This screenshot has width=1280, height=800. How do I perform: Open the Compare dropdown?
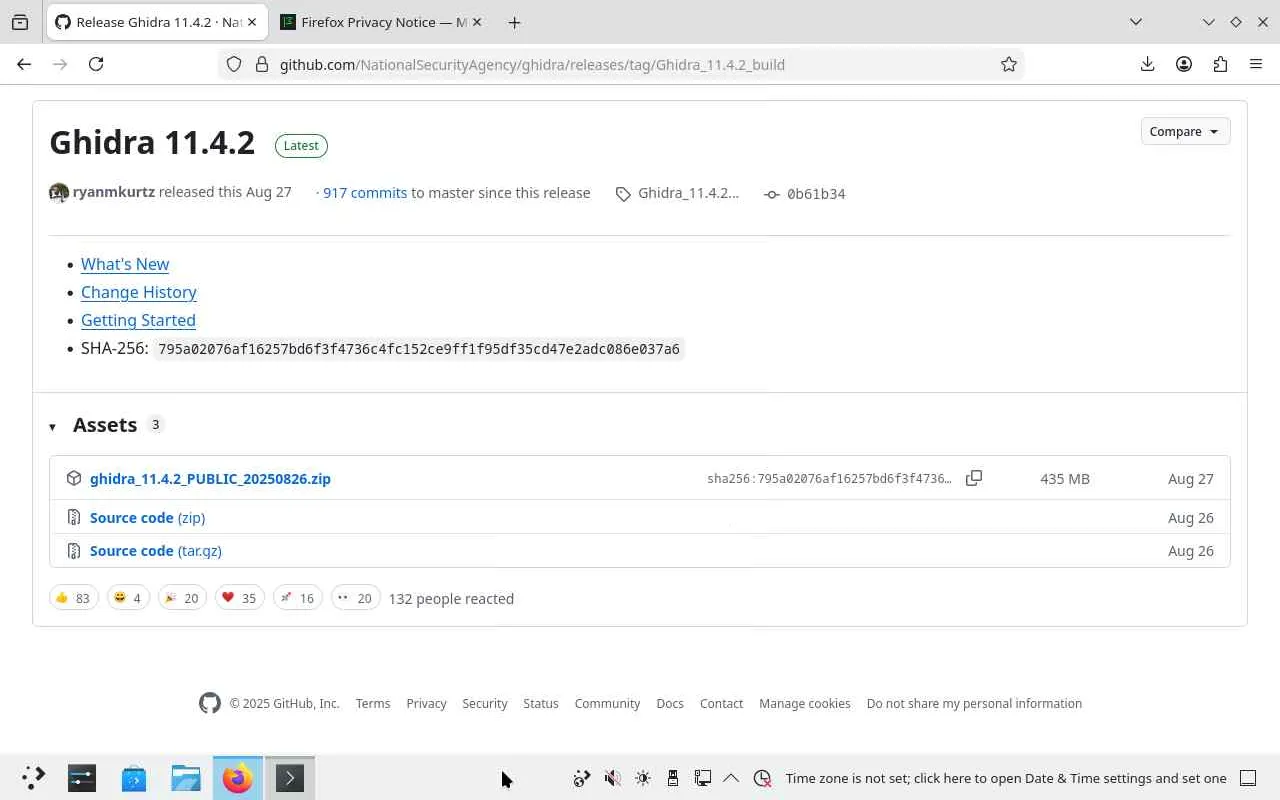click(1185, 131)
